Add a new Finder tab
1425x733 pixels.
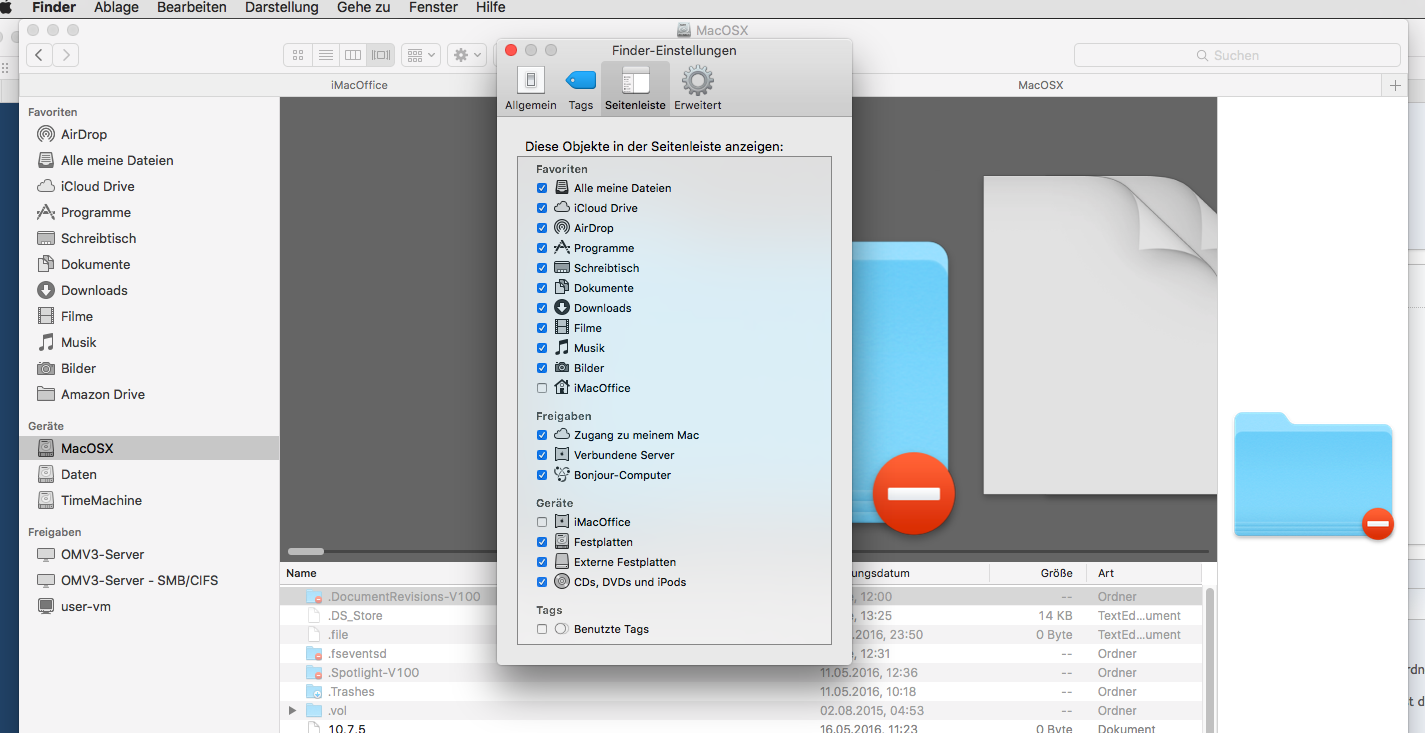(x=1396, y=85)
